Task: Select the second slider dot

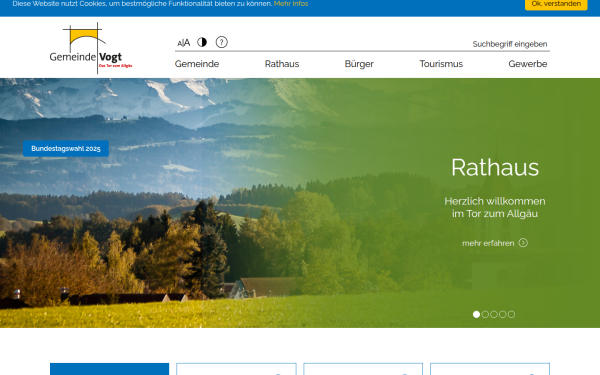Action: click(x=485, y=315)
